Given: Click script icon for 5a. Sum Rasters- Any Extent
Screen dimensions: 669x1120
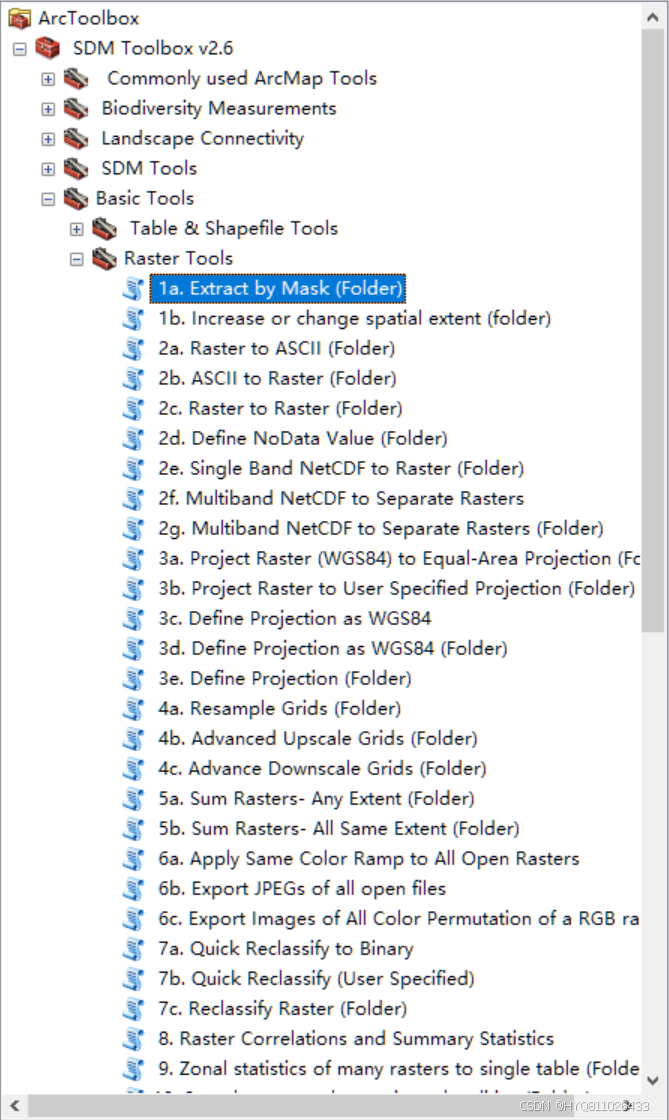Looking at the screenshot, I should click(x=133, y=799).
